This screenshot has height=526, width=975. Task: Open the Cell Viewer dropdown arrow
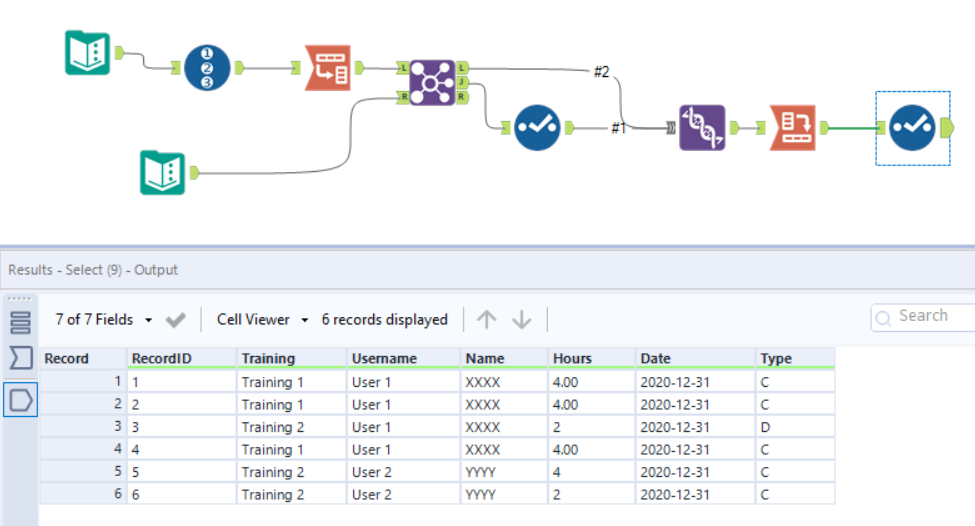(305, 320)
